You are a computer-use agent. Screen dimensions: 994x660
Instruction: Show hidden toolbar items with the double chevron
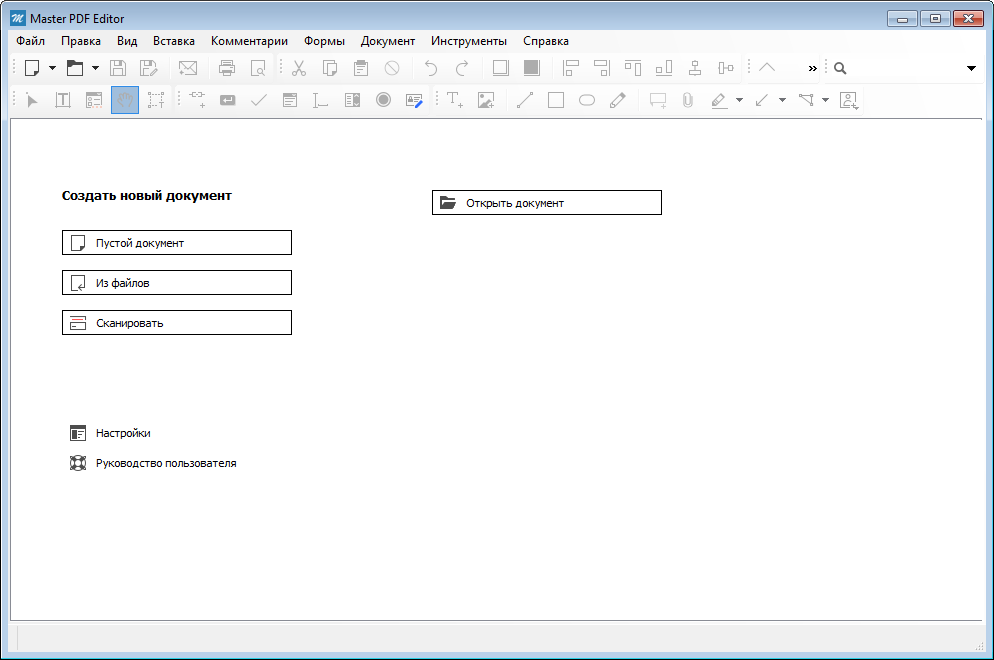pyautogui.click(x=812, y=68)
